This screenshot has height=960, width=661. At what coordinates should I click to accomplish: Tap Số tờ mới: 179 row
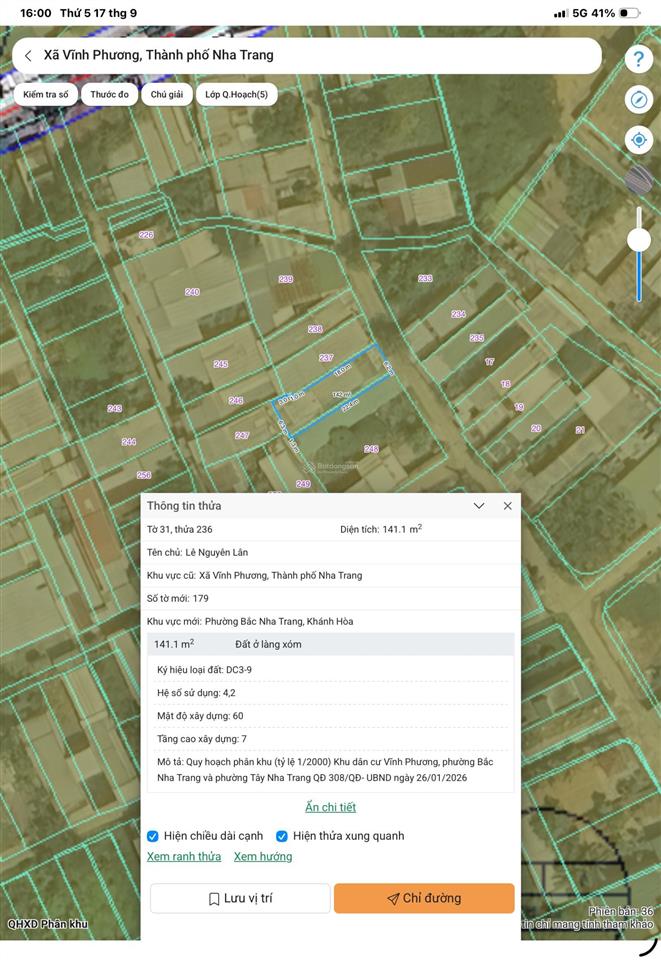[x=330, y=598]
